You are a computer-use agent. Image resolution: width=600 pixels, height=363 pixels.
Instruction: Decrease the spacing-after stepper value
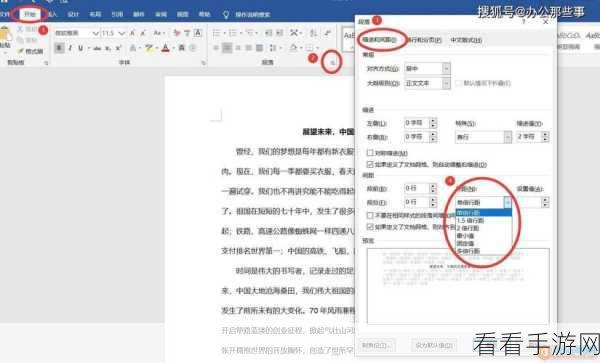(x=433, y=205)
